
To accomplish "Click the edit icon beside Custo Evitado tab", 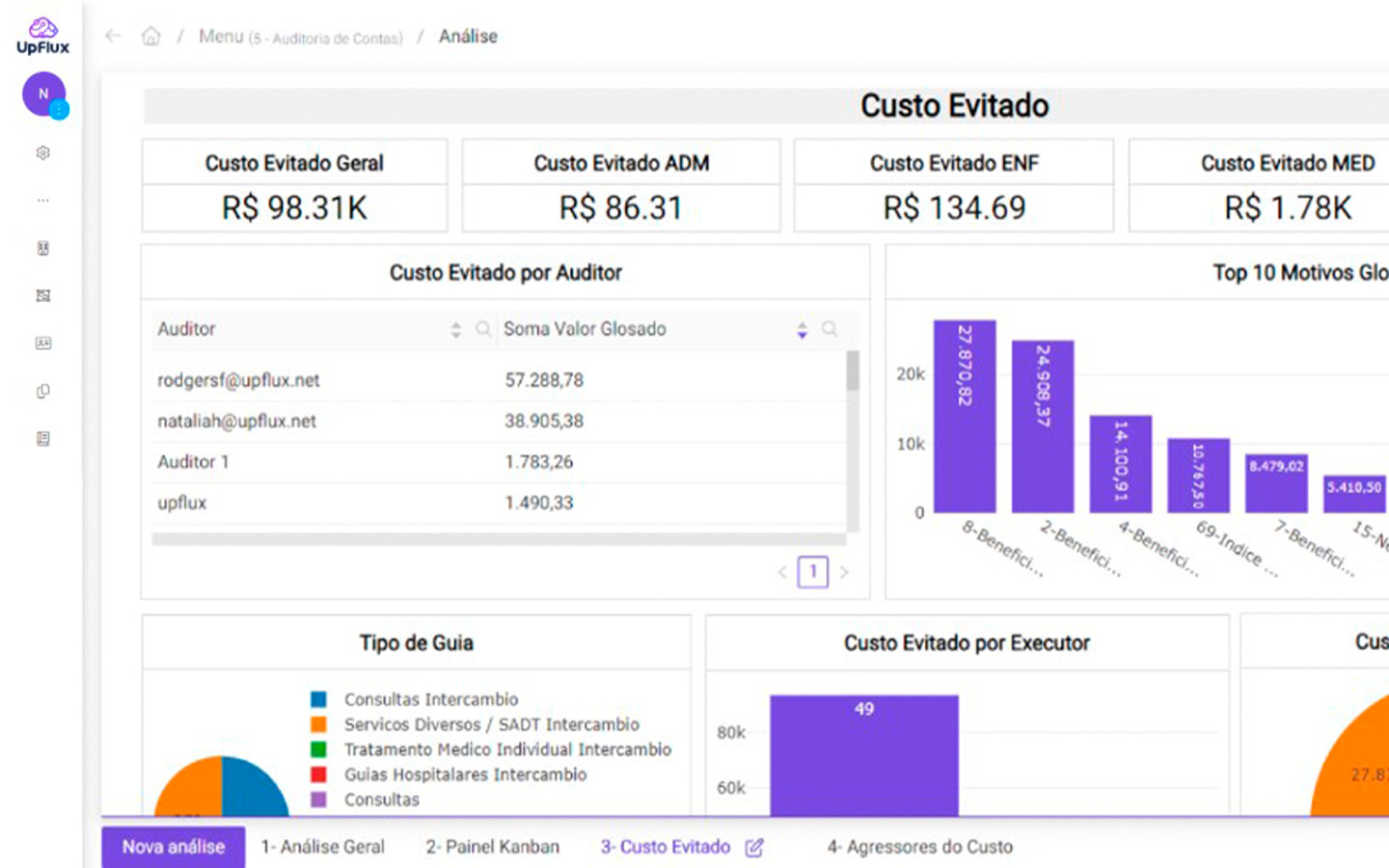I will tap(754, 847).
